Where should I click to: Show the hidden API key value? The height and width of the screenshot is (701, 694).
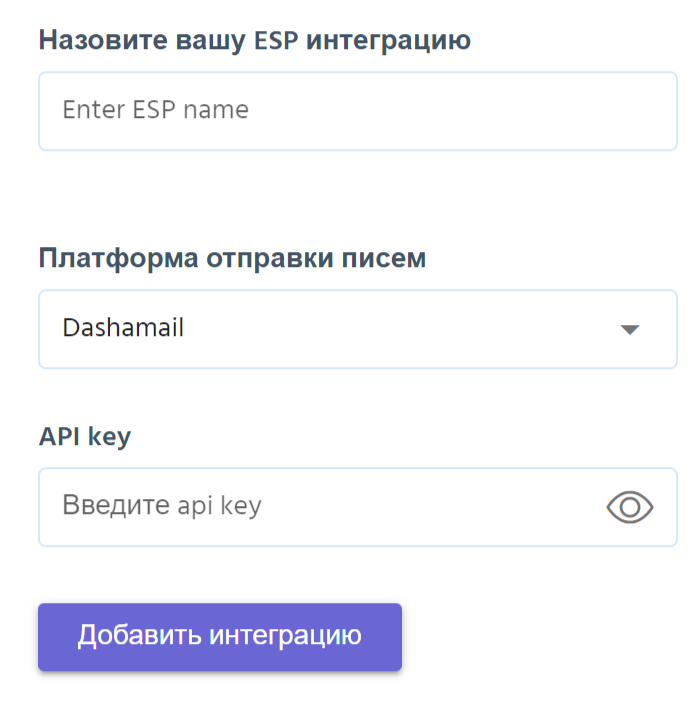tap(630, 508)
